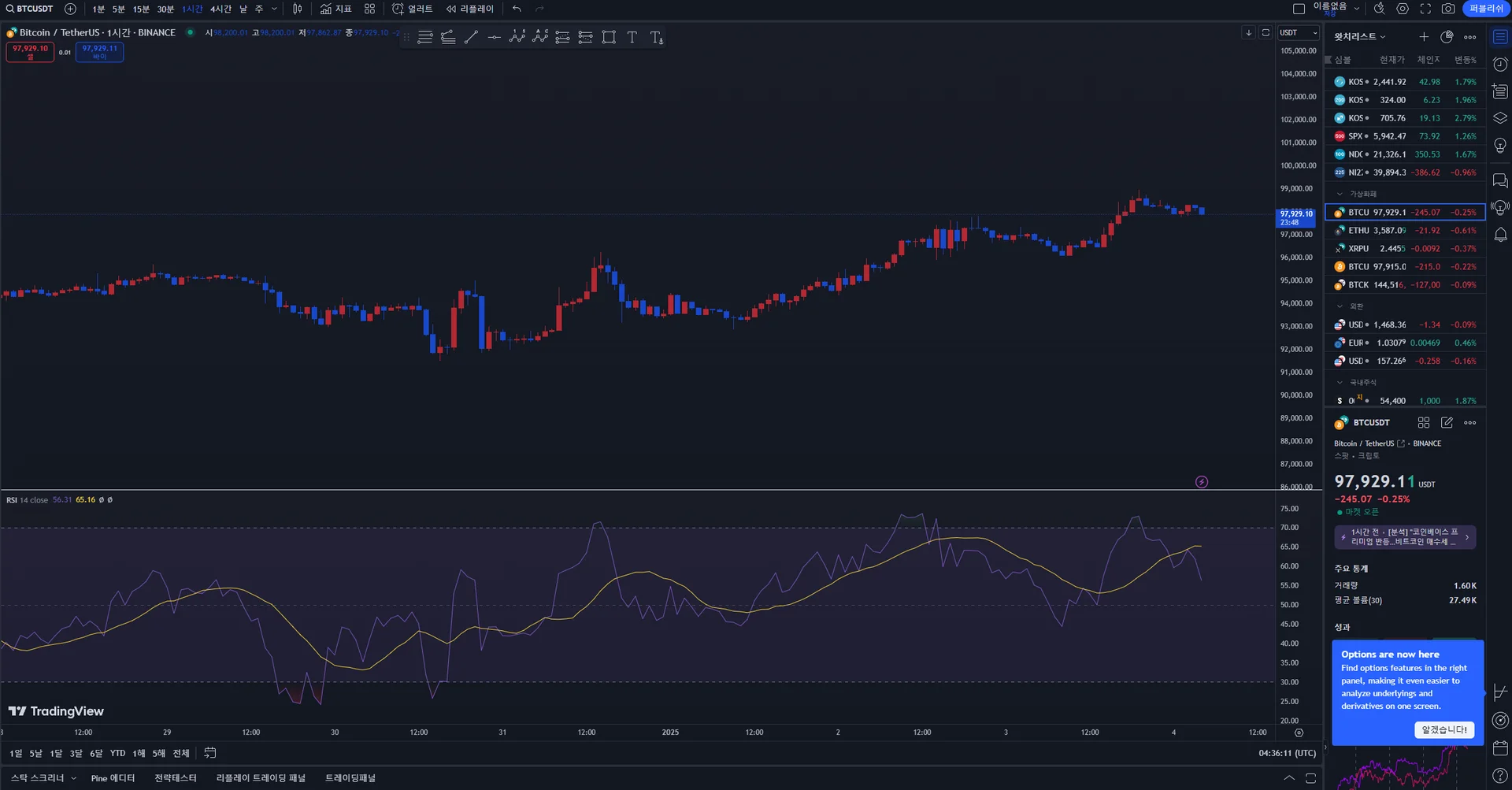The width and height of the screenshot is (1512, 790).
Task: Open the 리플레이 트레이딩 패널 tab
Action: click(x=261, y=778)
